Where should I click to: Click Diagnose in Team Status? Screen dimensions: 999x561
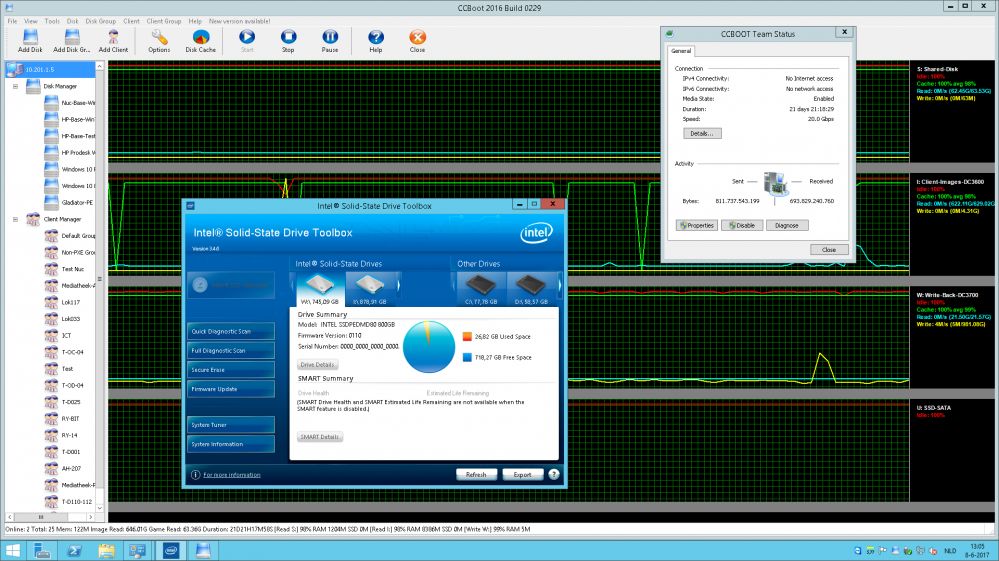click(x=787, y=225)
